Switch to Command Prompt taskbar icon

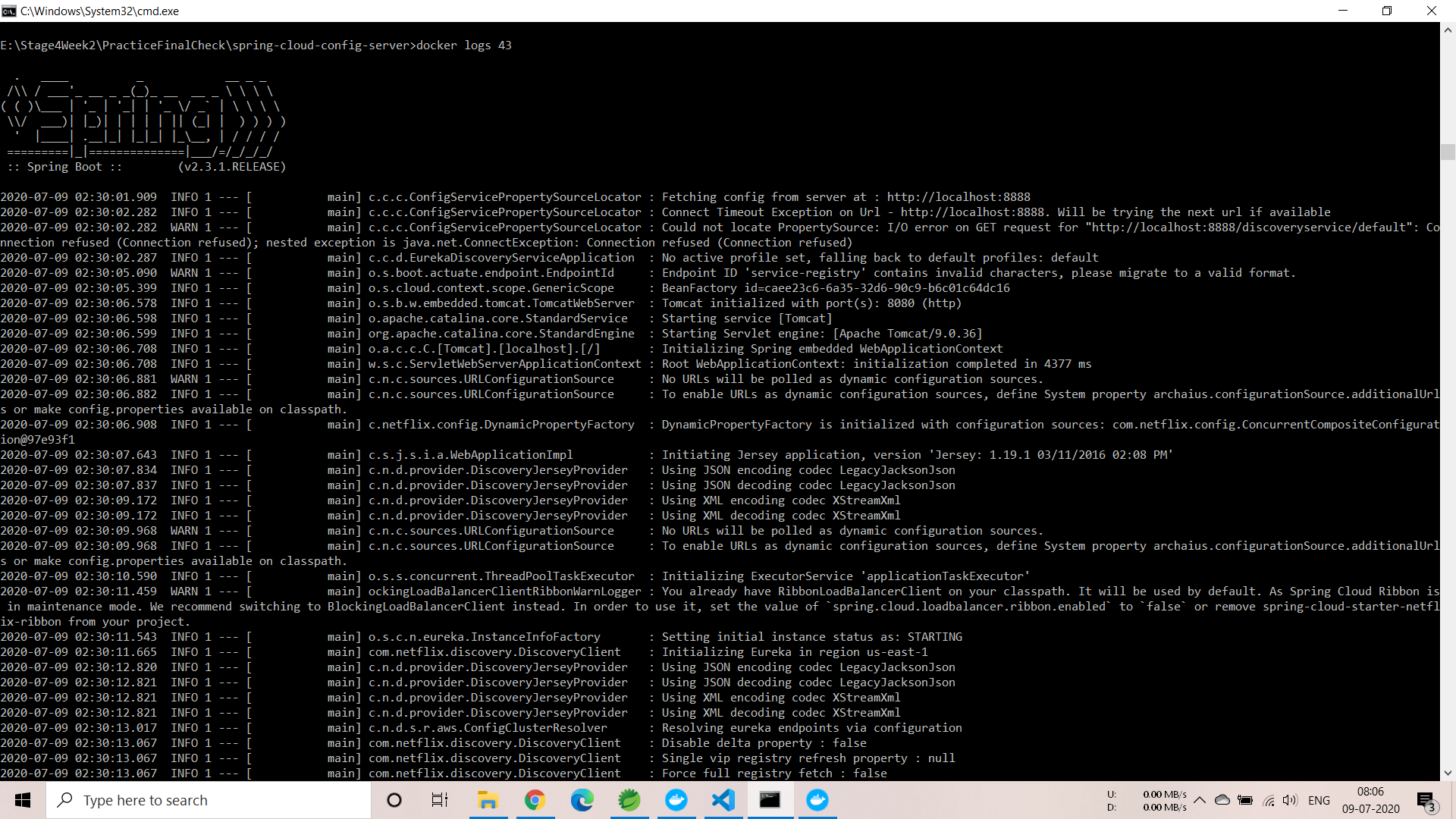point(770,800)
